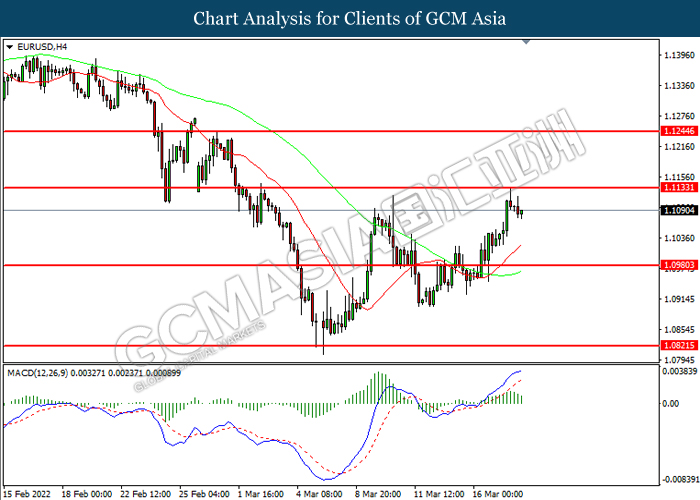Click the 1.13360 price axis value
The width and height of the screenshot is (700, 500).
pos(679,85)
